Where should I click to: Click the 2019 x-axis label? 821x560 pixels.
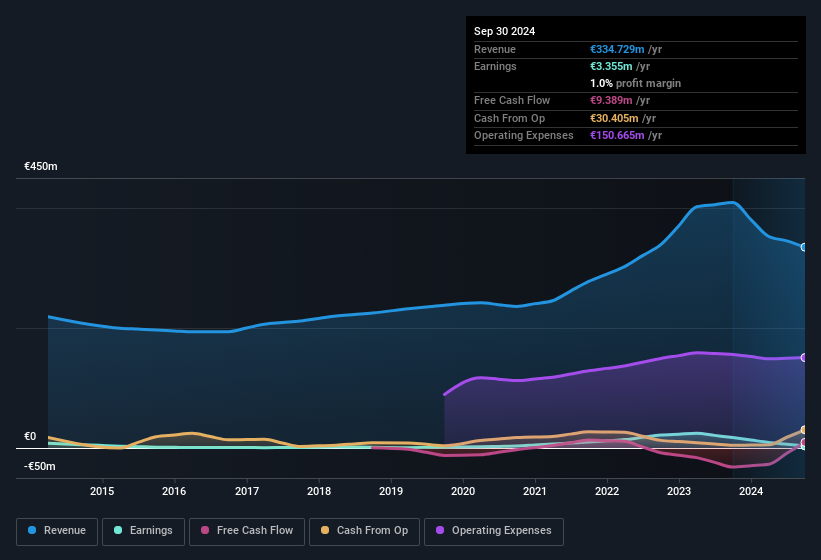click(x=391, y=491)
